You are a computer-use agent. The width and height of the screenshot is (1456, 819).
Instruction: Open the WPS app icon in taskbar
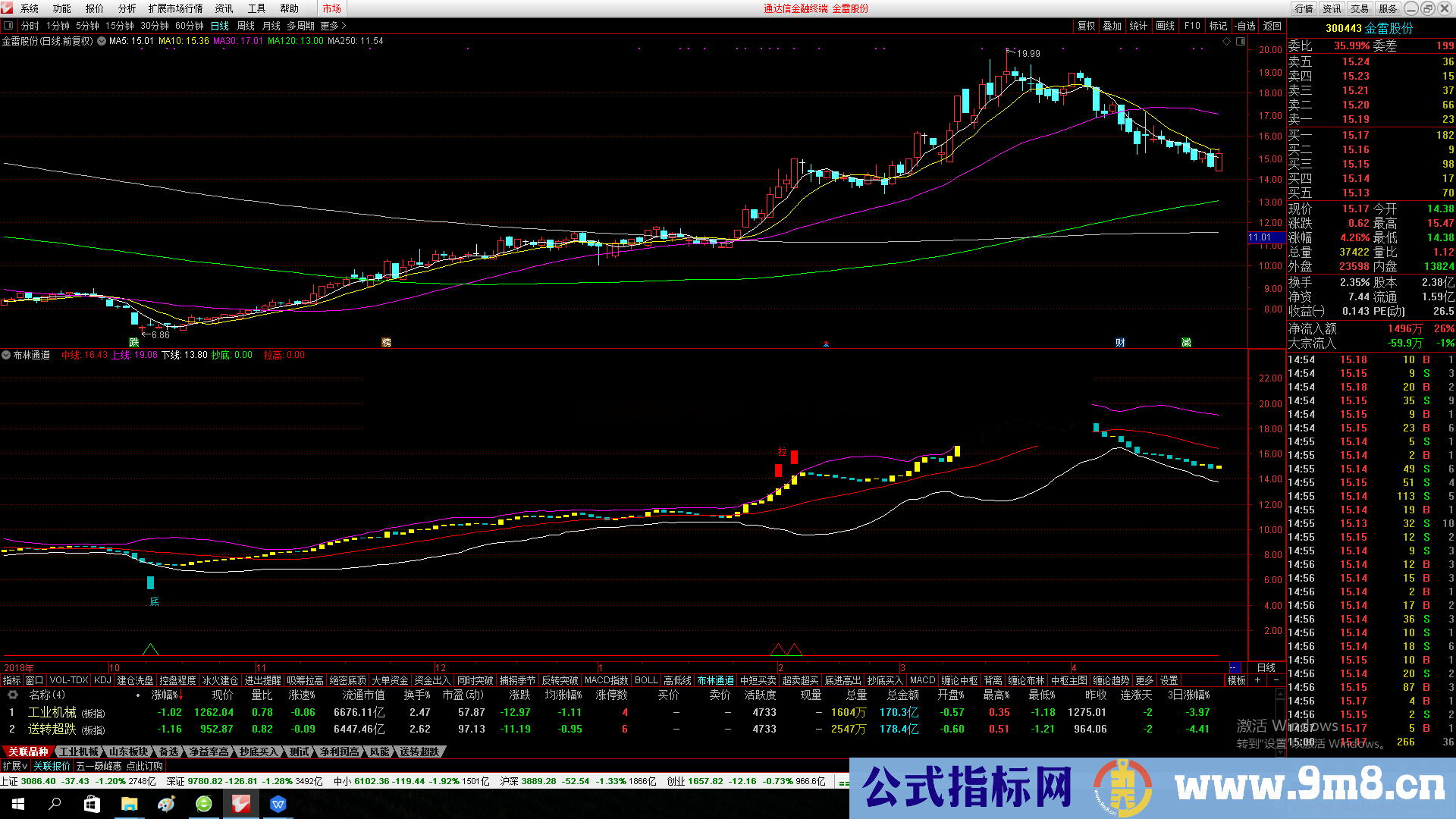pos(278,804)
